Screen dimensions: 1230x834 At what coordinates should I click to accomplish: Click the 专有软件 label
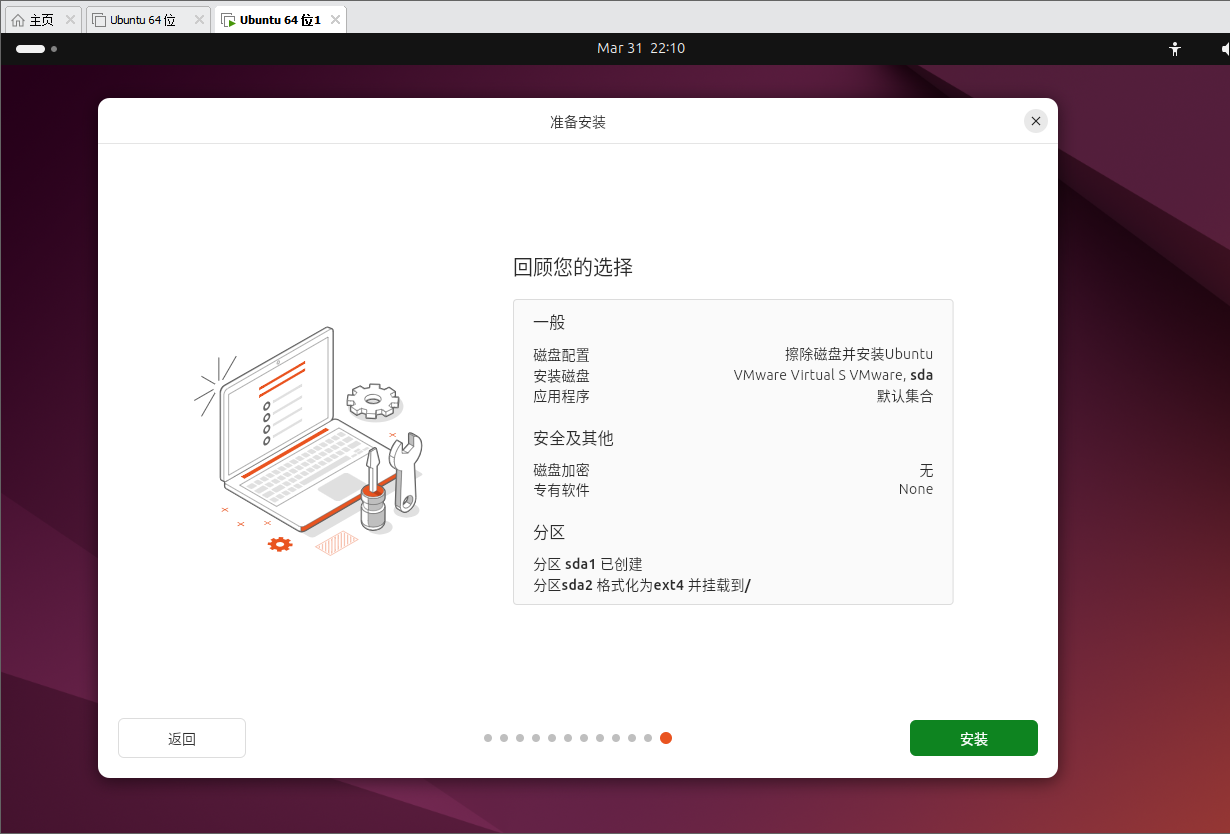click(561, 490)
